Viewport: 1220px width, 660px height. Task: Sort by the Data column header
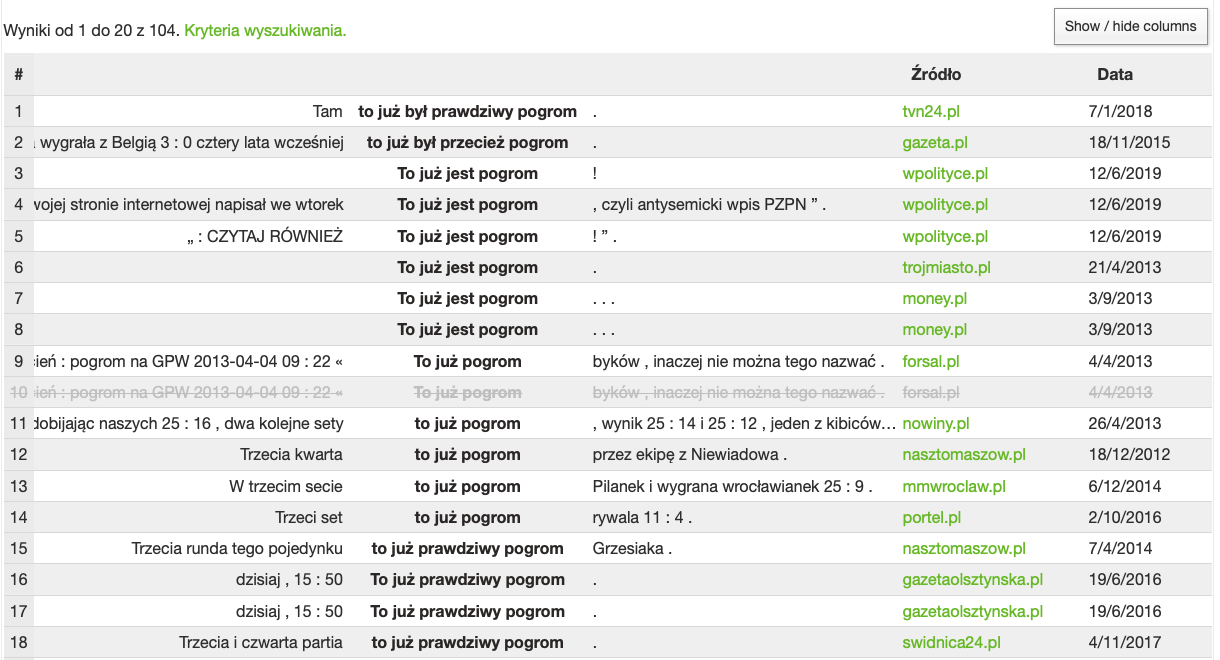coord(1114,74)
